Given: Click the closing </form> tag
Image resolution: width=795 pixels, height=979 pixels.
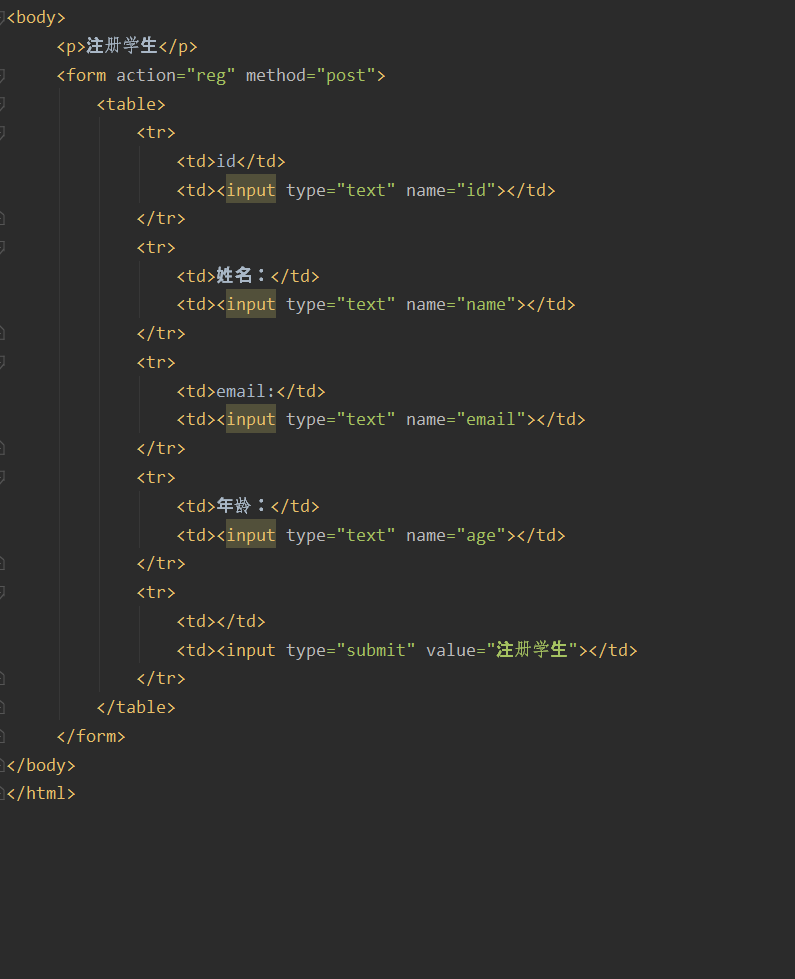Looking at the screenshot, I should tap(91, 736).
